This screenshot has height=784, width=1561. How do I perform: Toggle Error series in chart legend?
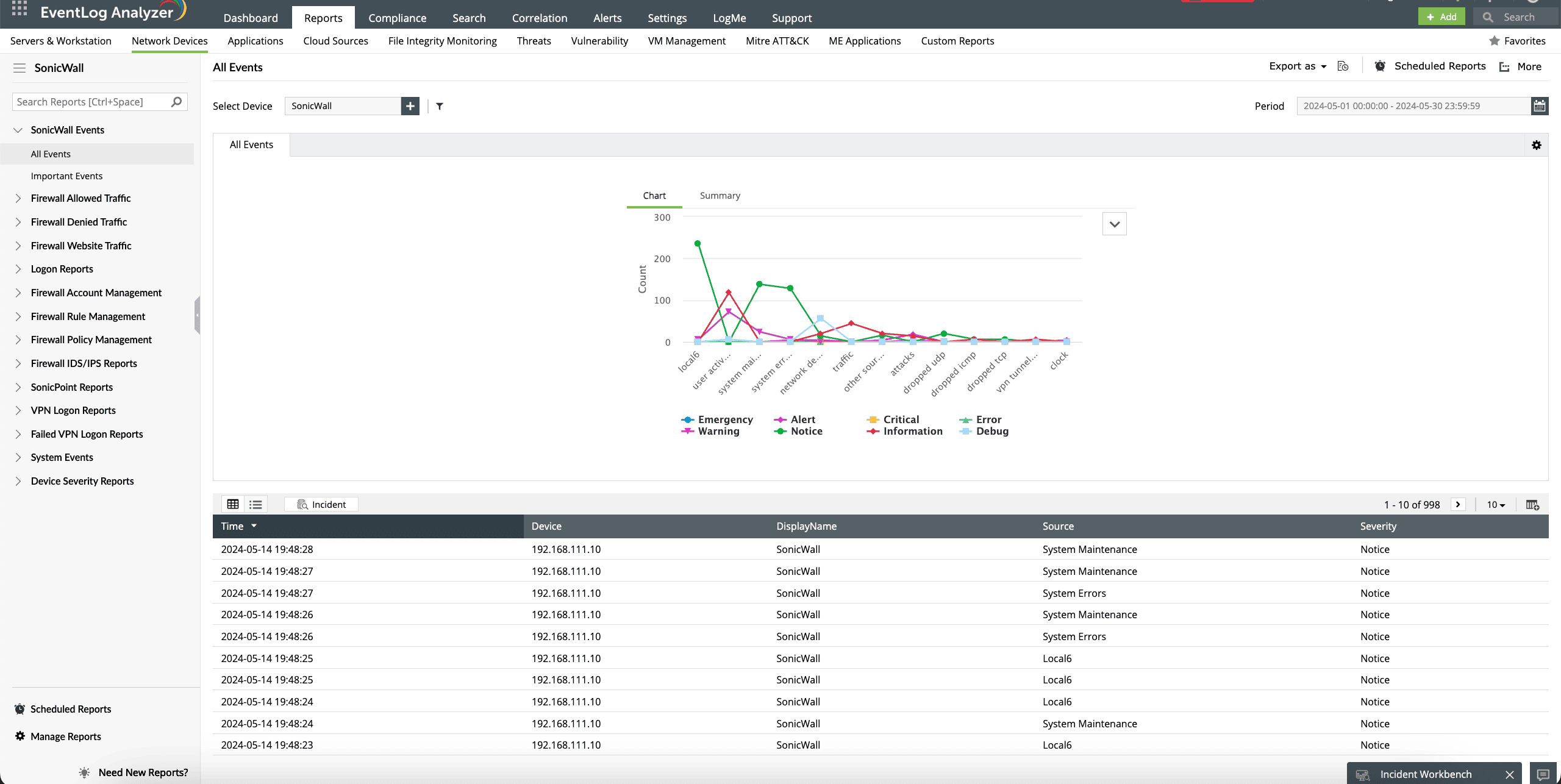point(980,419)
